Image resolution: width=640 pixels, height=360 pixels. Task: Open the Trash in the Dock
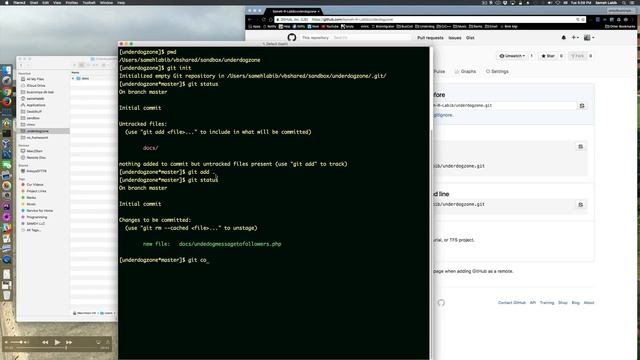(7, 295)
